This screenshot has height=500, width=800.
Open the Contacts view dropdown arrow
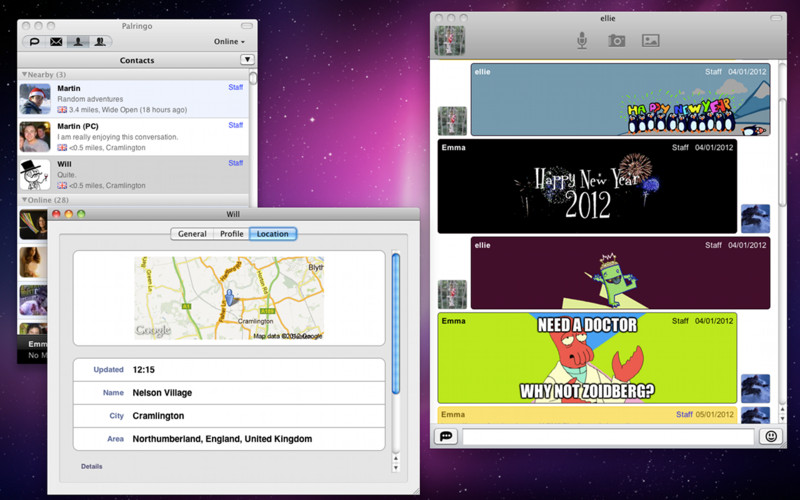point(247,60)
